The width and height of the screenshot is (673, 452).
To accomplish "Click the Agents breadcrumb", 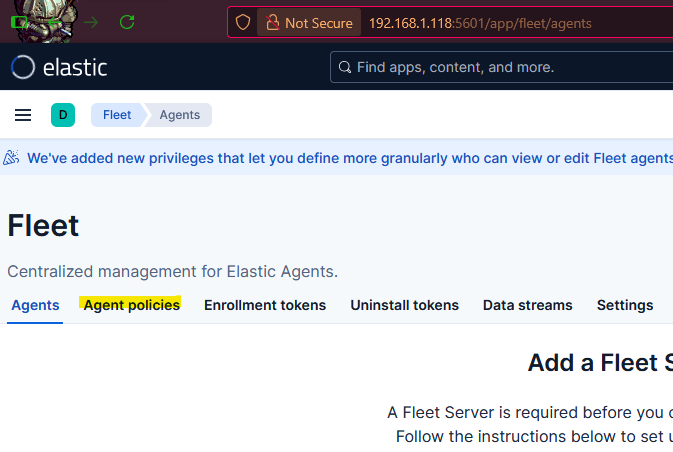I will point(179,115).
